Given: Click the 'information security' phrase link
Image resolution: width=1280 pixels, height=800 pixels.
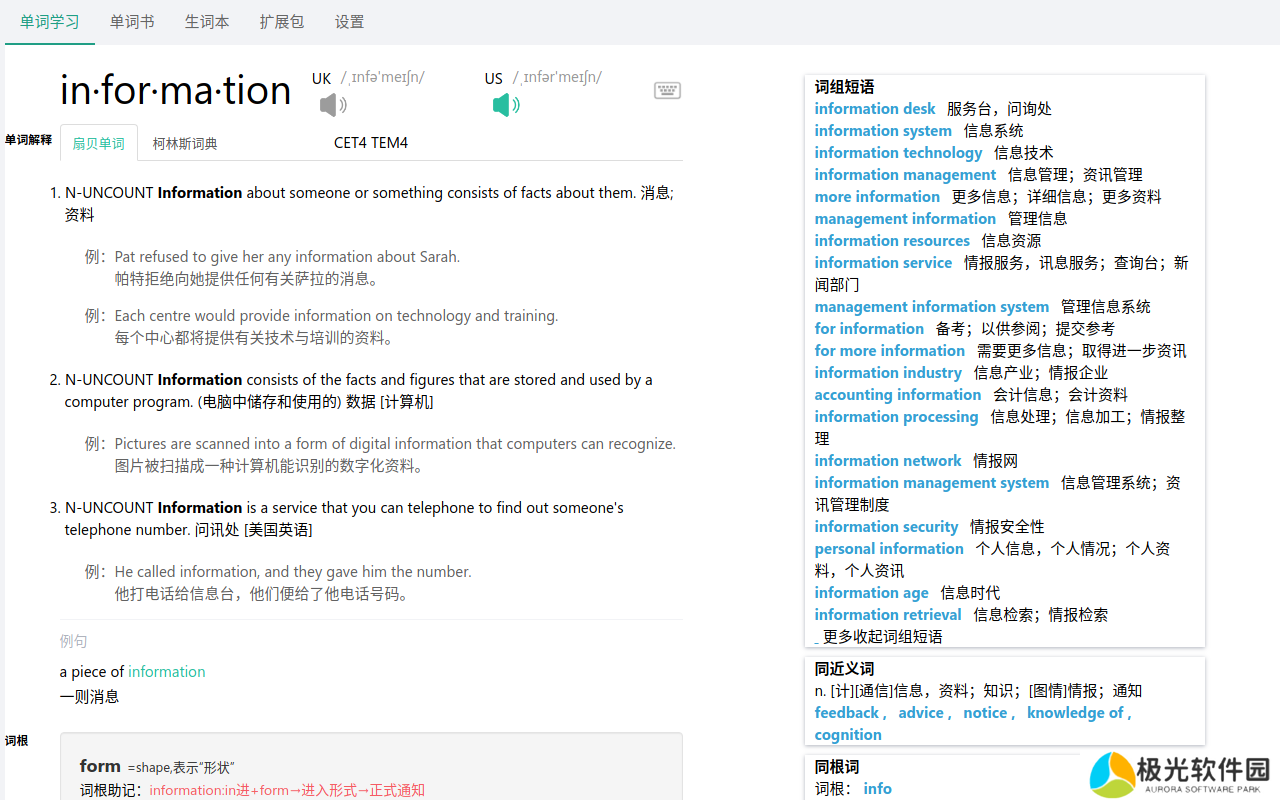Looking at the screenshot, I should pos(886,527).
